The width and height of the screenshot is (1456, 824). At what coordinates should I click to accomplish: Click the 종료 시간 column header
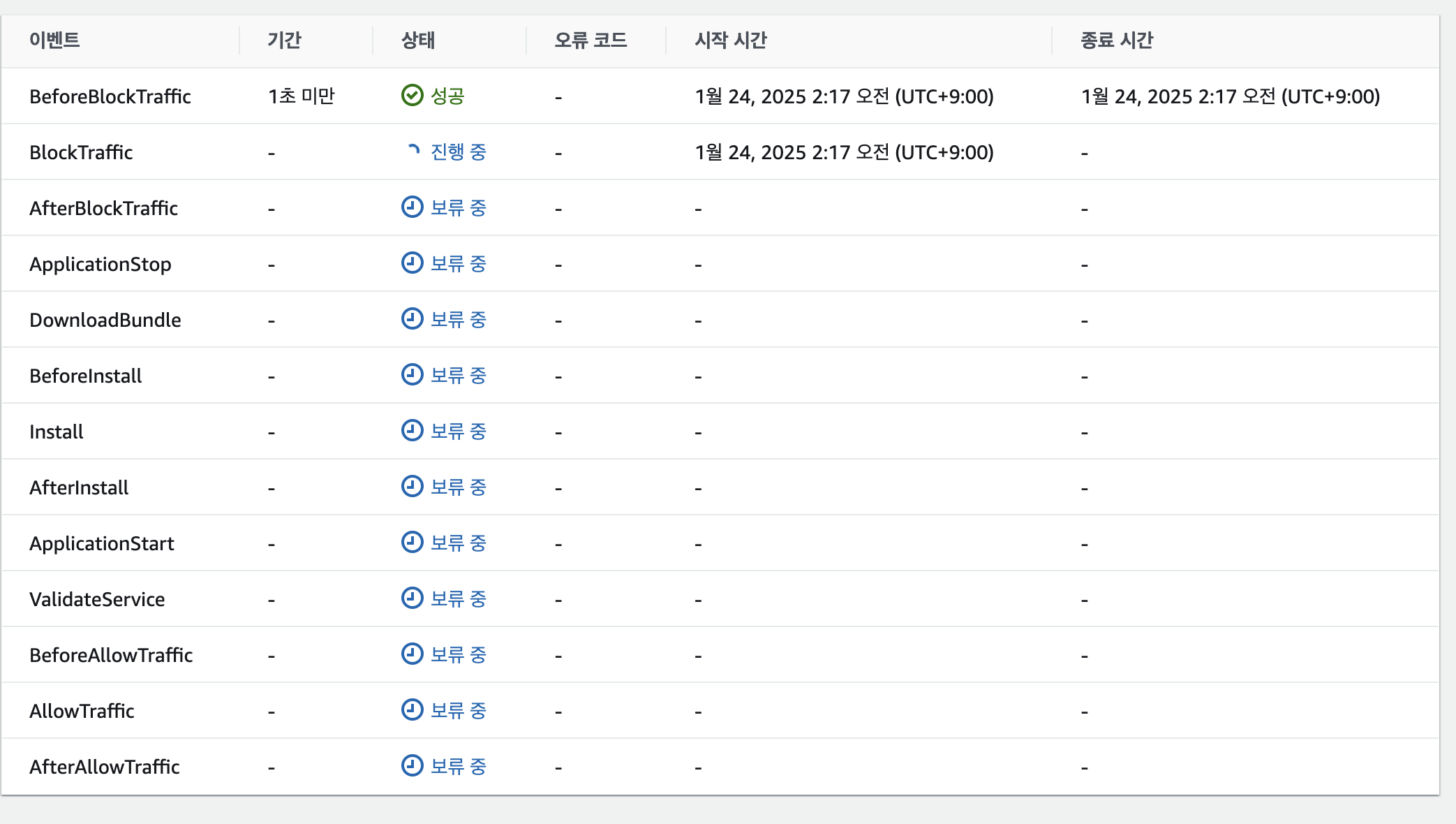coord(1117,41)
